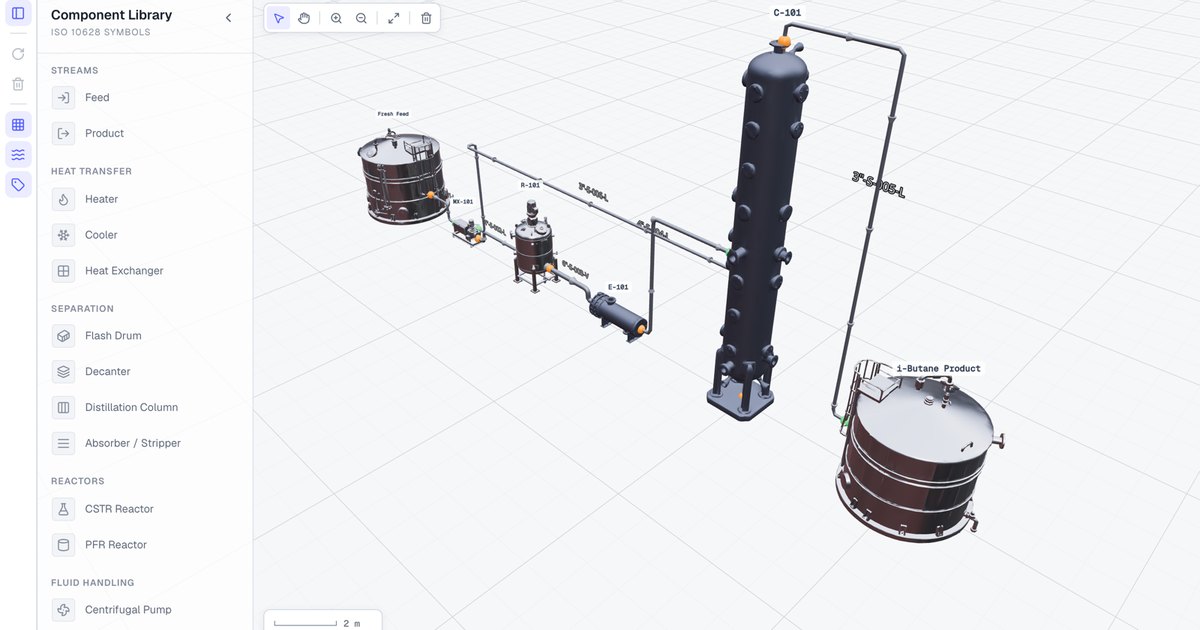1200x630 pixels.
Task: Click the fit-to-view expand arrows icon
Action: [394, 18]
